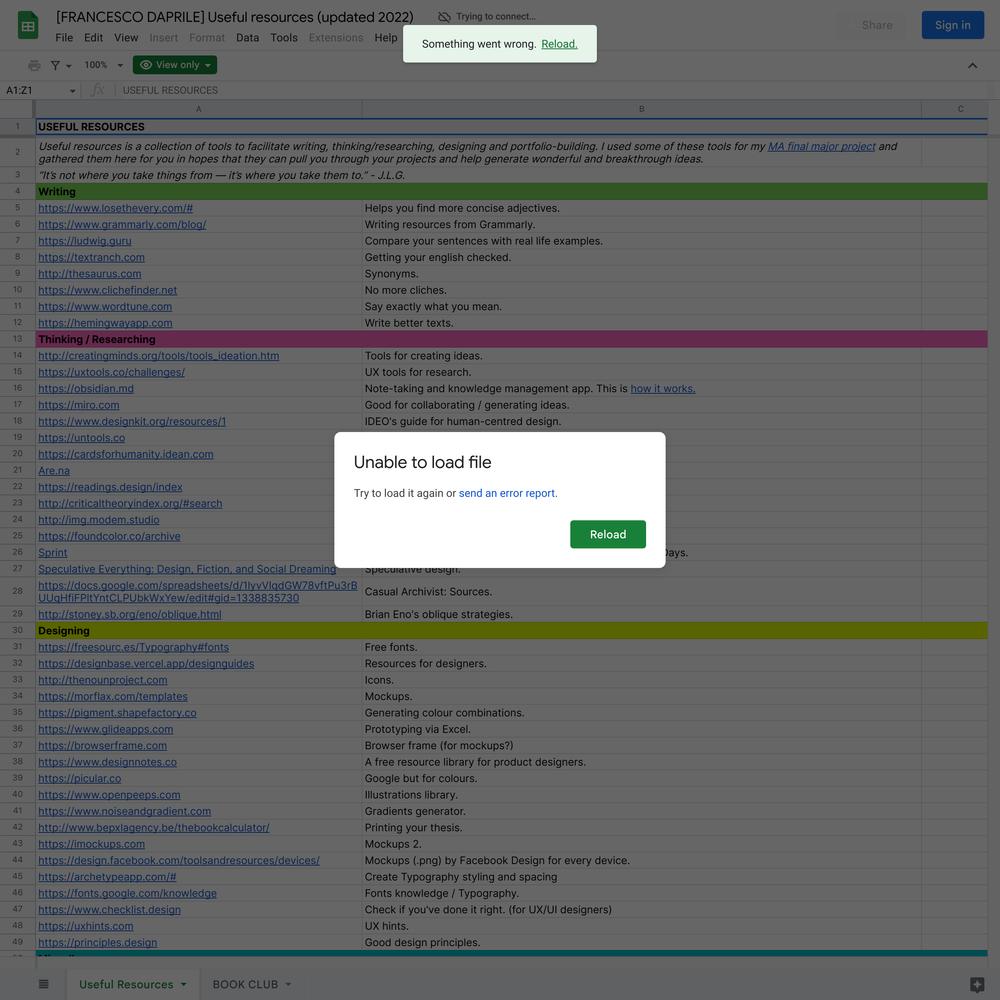The image size is (1000, 1000).
Task: Expand the filter views dropdown arrow
Action: (69, 66)
